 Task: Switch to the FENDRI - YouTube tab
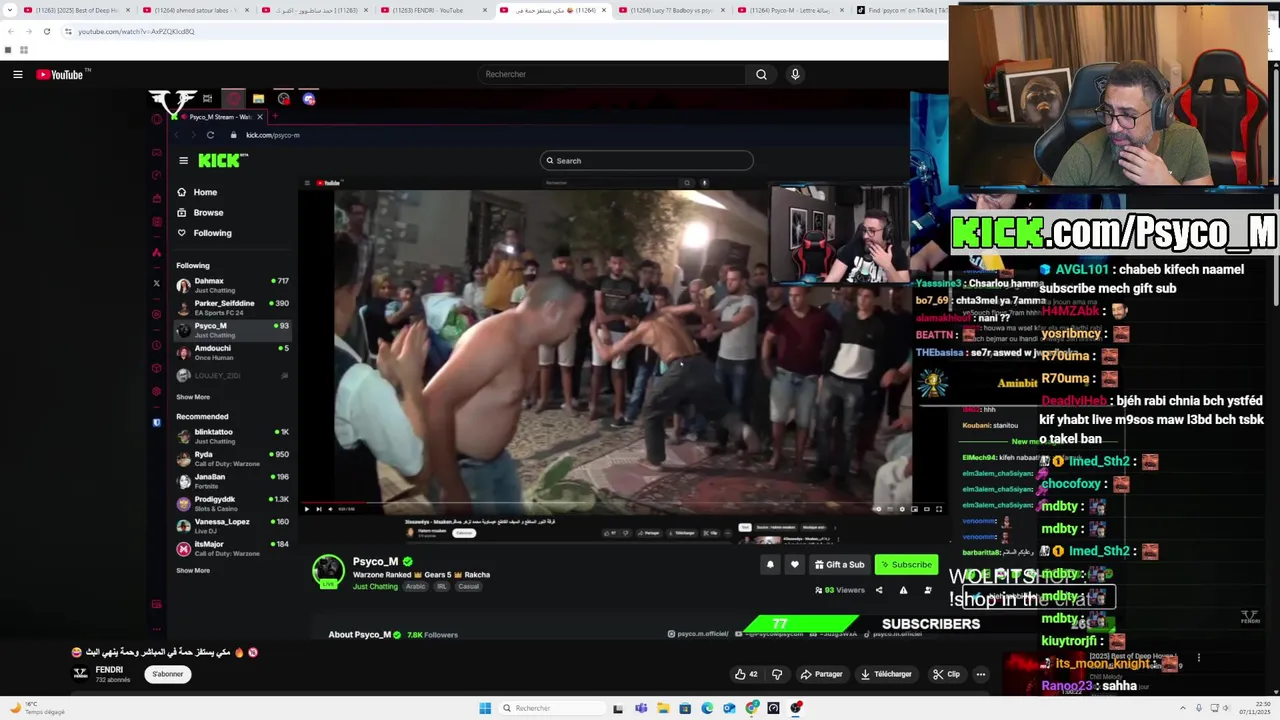click(x=432, y=10)
